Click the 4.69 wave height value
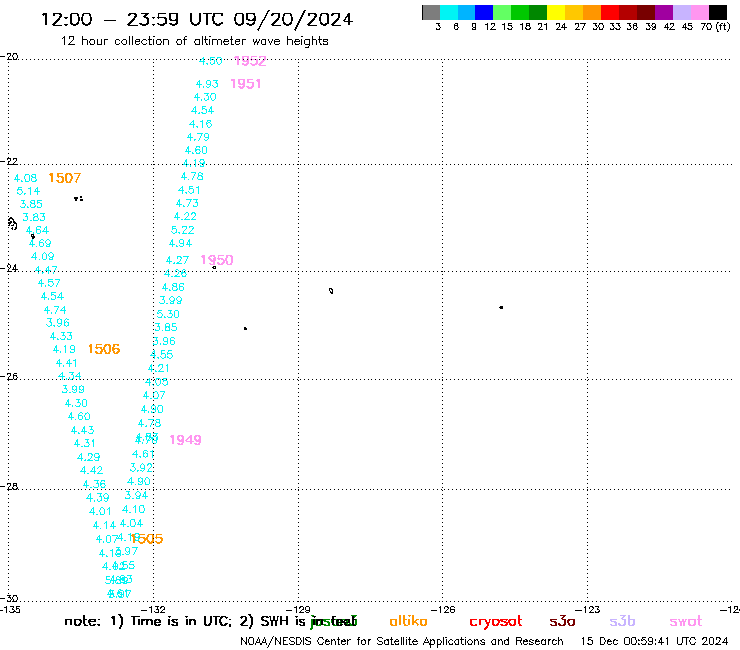740x650 pixels. point(40,243)
